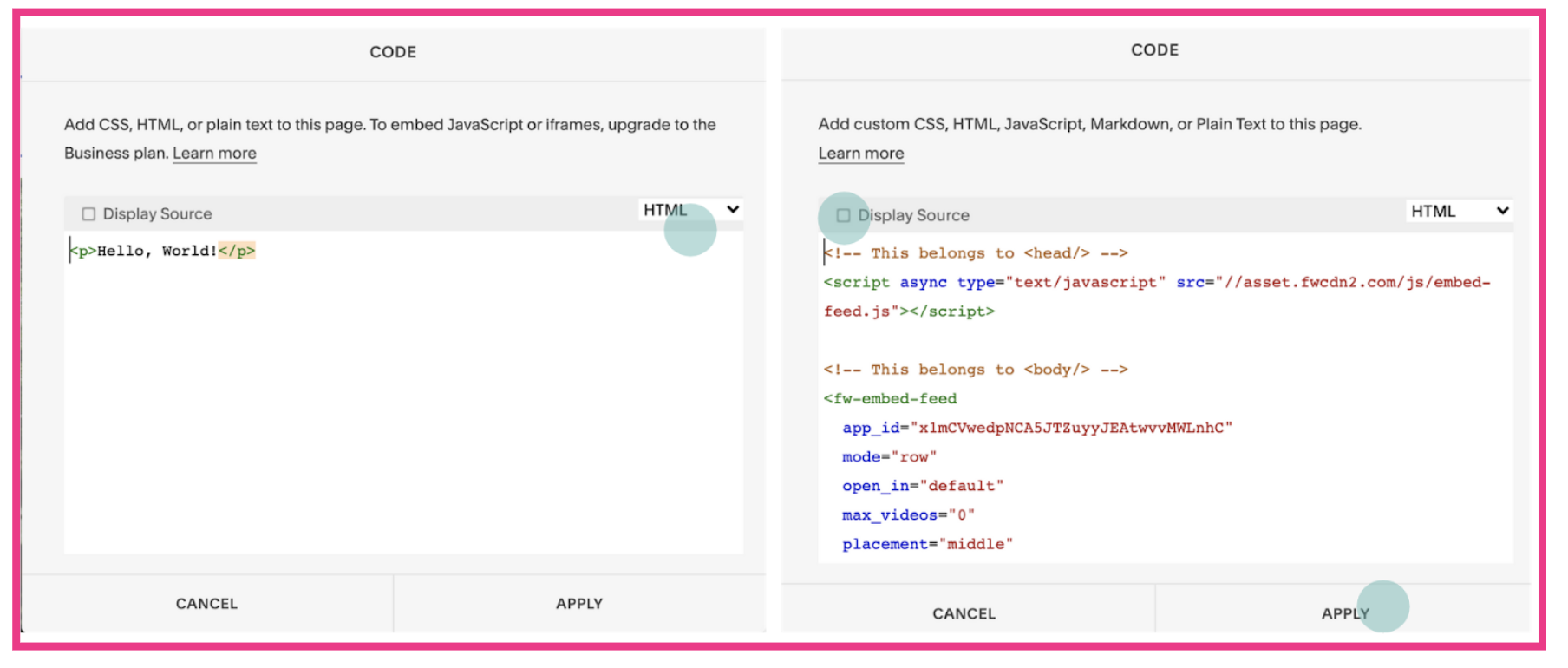The height and width of the screenshot is (668, 1568).
Task: Enable Display Source checkbox in right Code panel
Action: point(843,216)
